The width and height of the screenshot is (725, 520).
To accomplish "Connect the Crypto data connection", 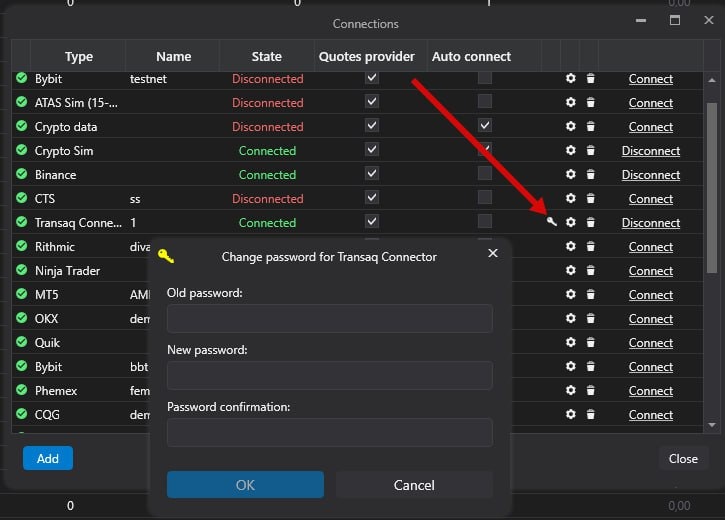I will [651, 127].
